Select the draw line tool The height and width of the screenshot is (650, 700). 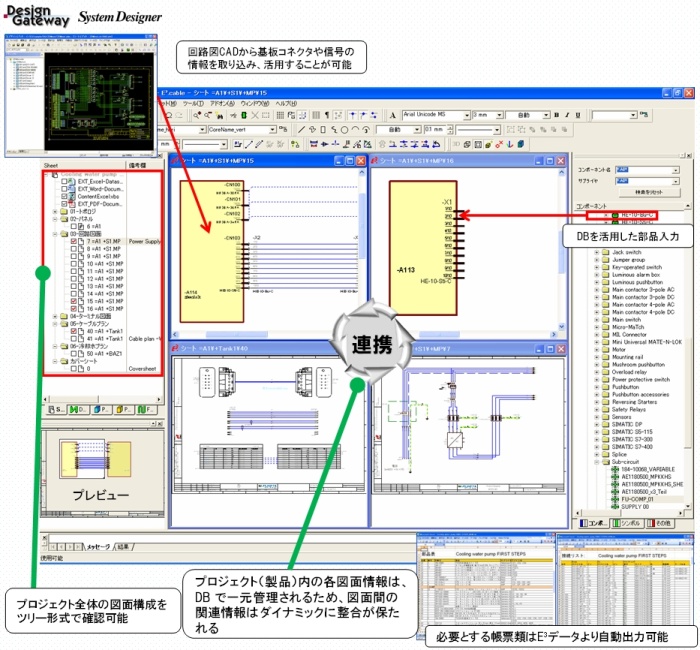[301, 130]
